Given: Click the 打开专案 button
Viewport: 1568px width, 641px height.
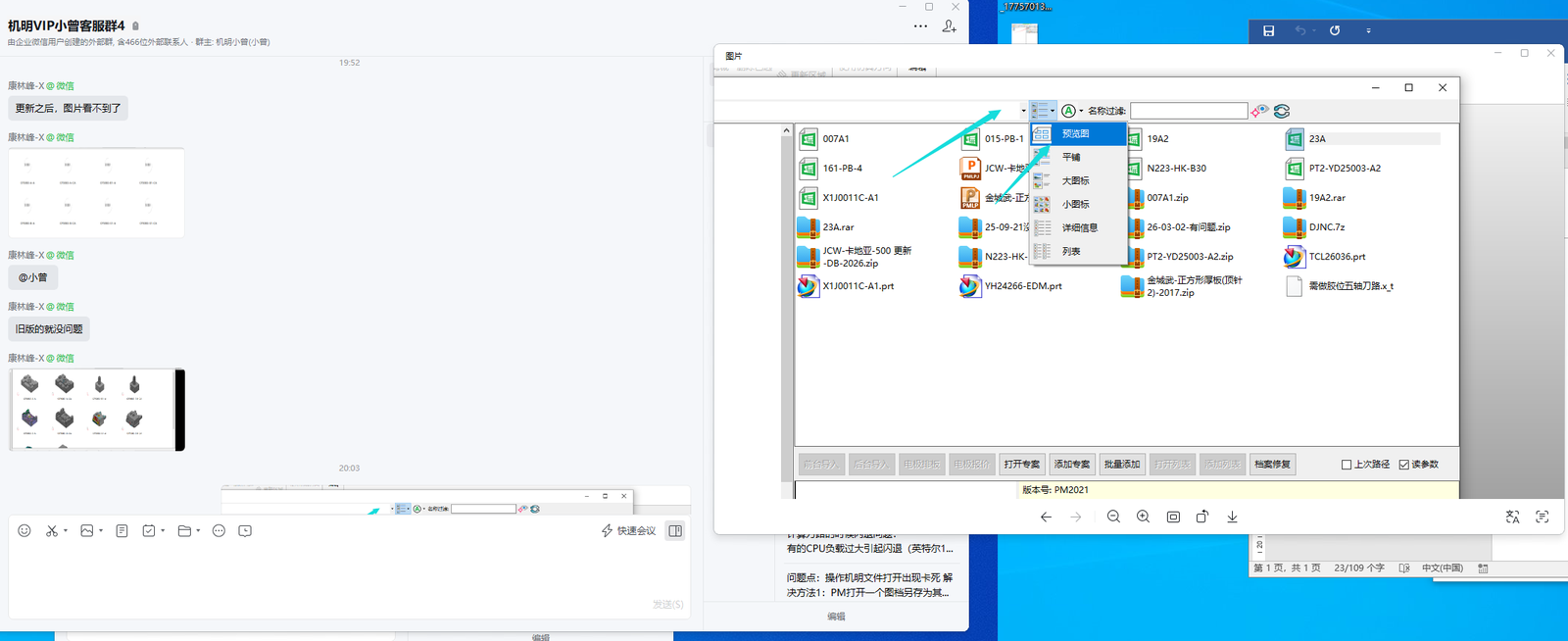Looking at the screenshot, I should [1021, 465].
